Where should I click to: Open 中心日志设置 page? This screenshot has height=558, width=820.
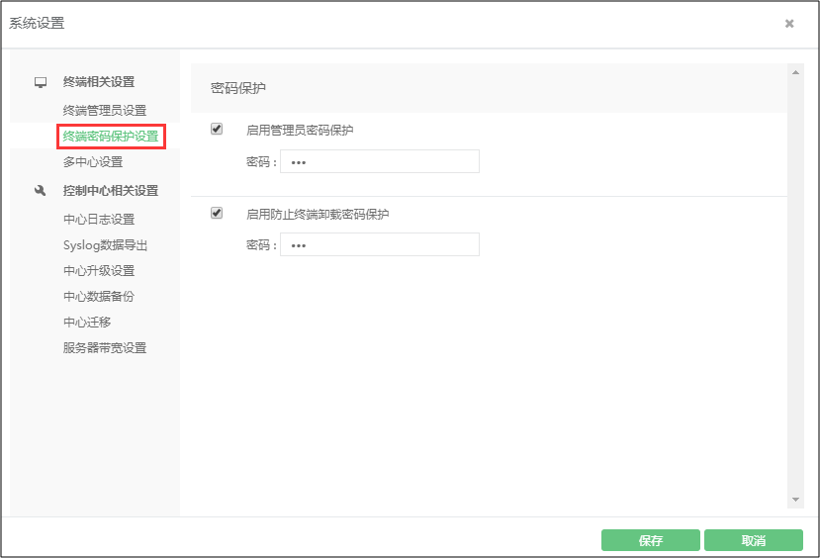point(99,219)
